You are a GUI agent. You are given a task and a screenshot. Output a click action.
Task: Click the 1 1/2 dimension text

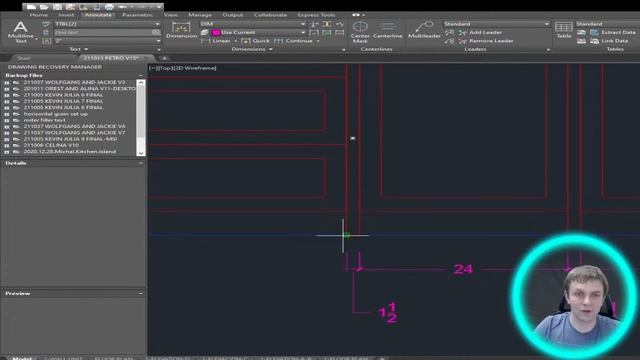pyautogui.click(x=388, y=313)
